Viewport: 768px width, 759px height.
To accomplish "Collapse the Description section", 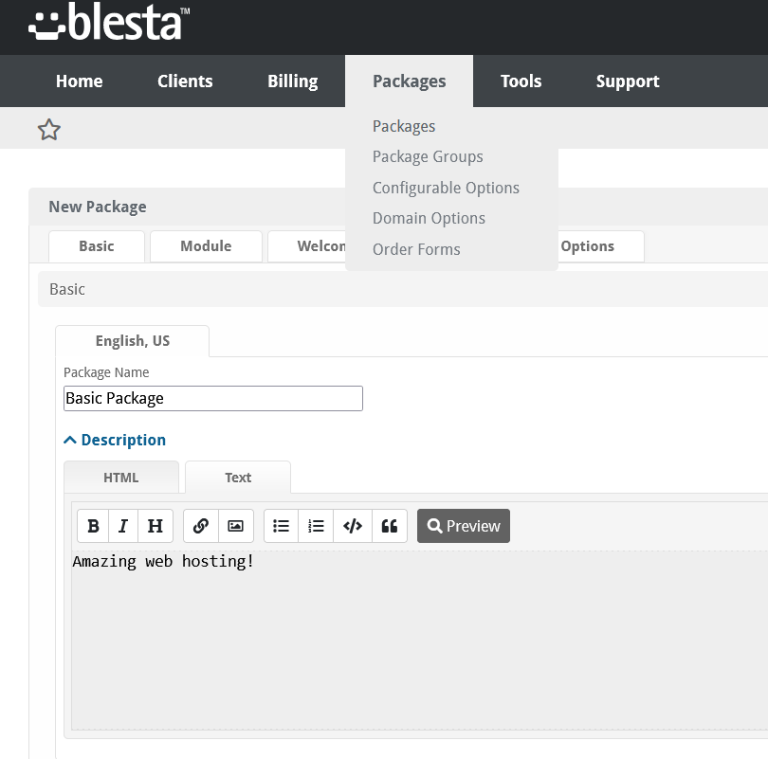I will coord(115,440).
